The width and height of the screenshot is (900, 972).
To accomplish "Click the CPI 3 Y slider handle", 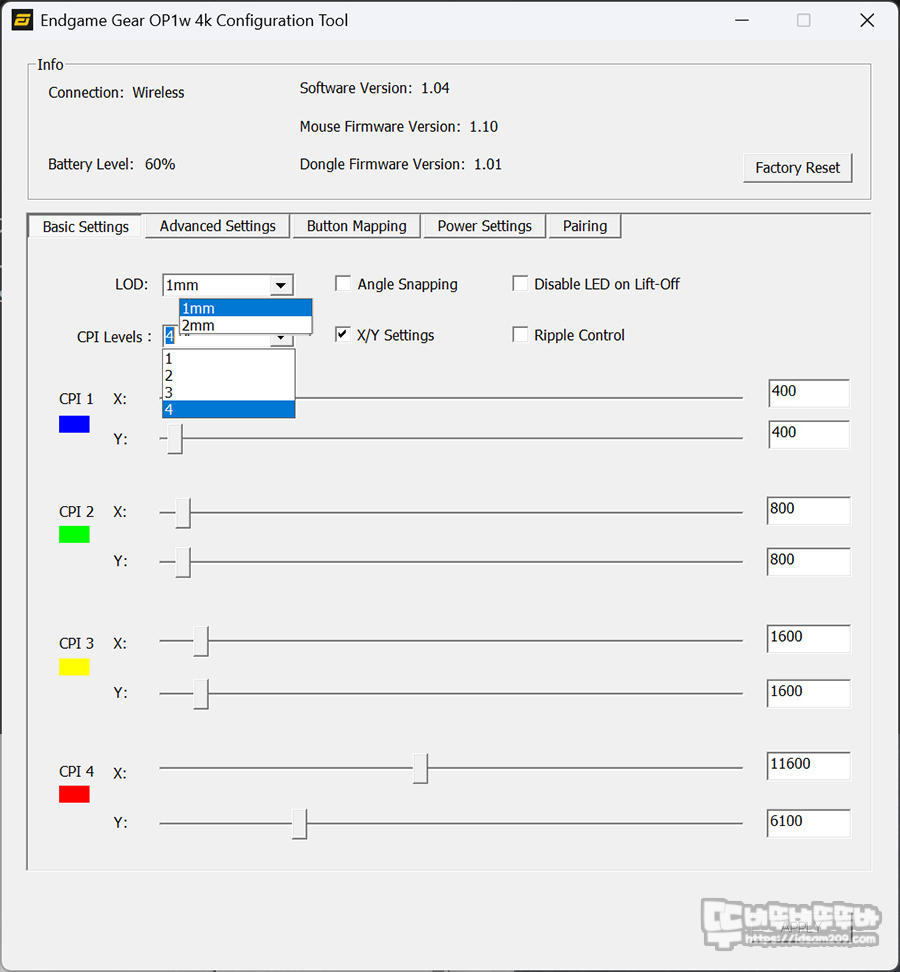I will pos(201,694).
